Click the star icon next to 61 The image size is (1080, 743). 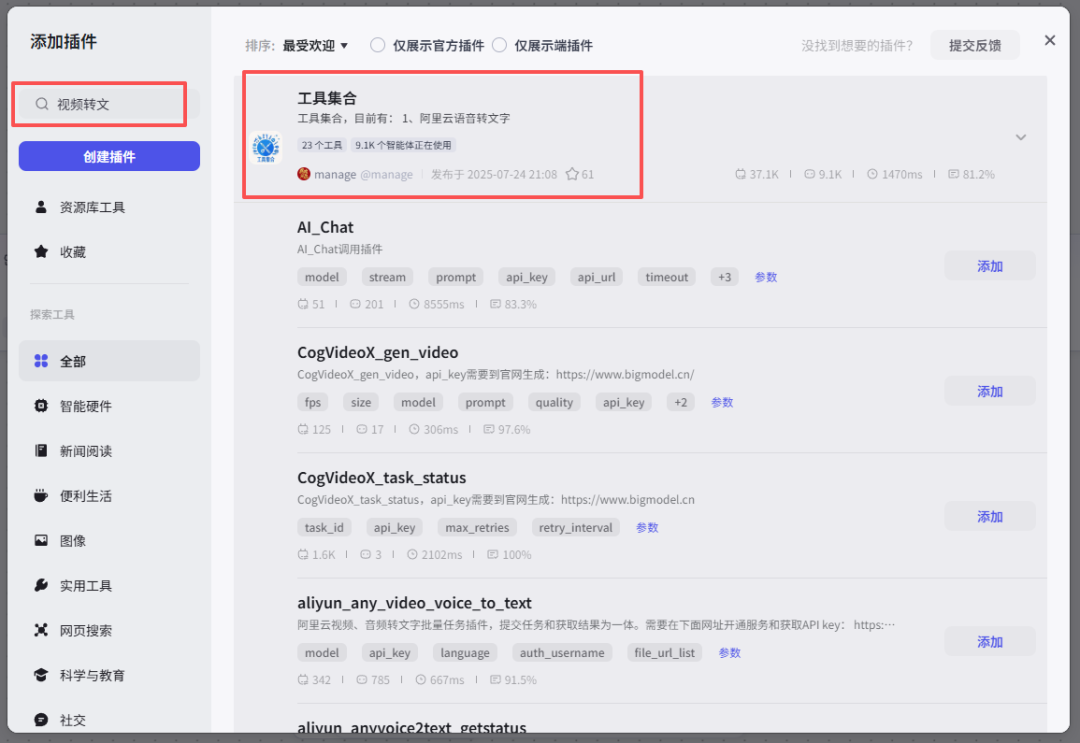point(572,174)
